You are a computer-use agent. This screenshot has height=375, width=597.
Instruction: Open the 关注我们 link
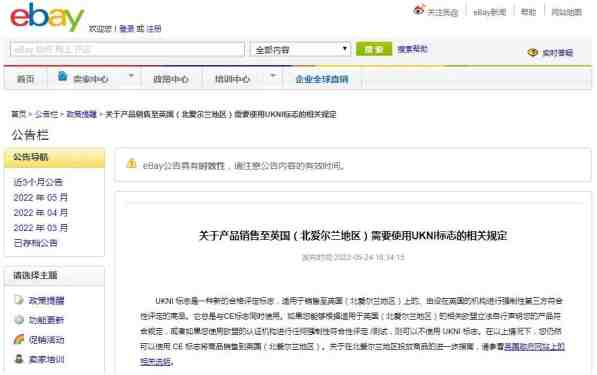tap(442, 13)
